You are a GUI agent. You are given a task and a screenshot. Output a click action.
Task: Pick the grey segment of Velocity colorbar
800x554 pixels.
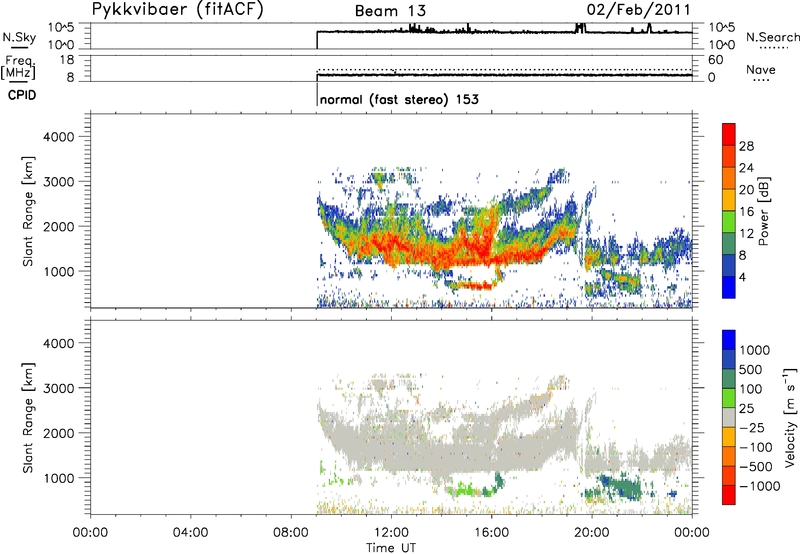[x=729, y=417]
